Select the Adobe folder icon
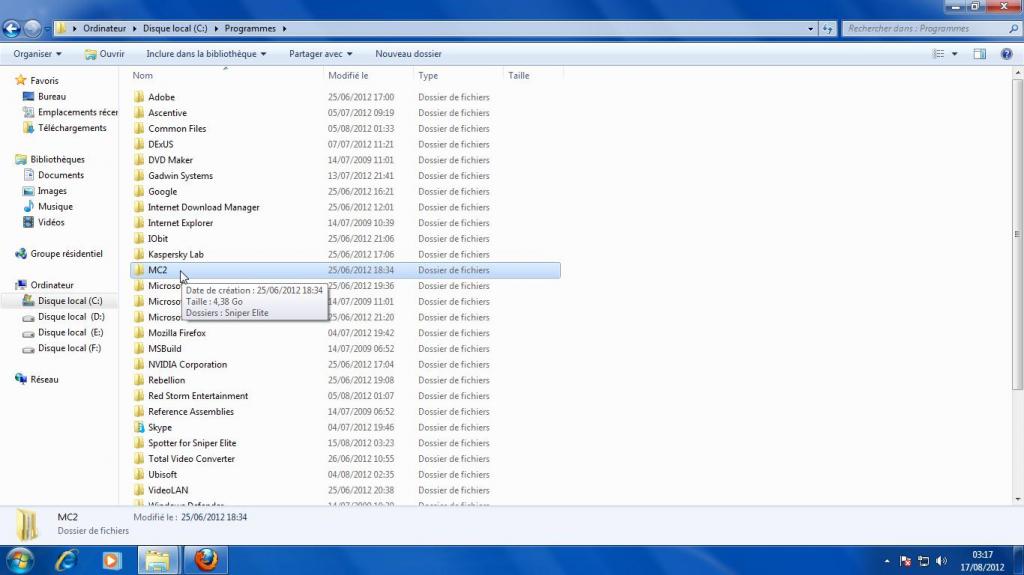This screenshot has height=575, width=1024. click(138, 97)
